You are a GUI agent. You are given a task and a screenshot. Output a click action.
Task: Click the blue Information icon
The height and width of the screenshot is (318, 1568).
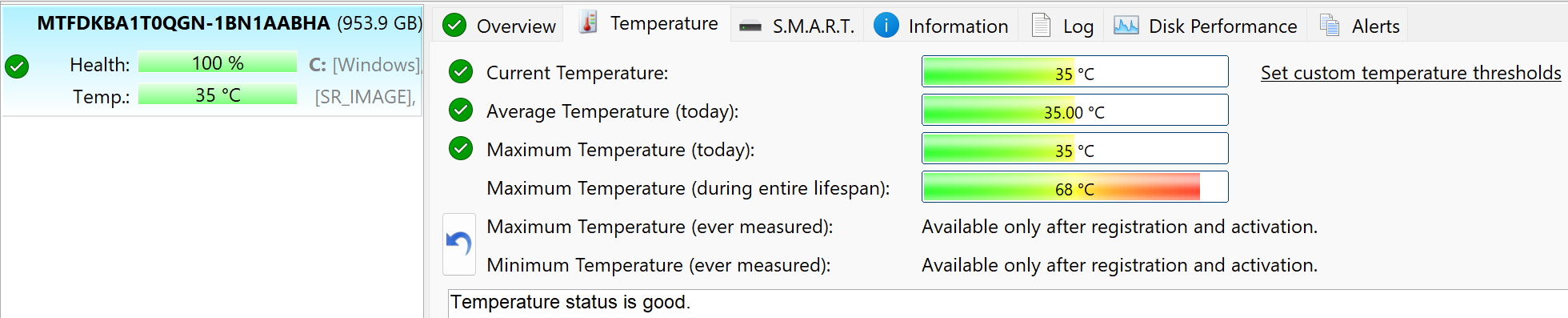point(886,26)
